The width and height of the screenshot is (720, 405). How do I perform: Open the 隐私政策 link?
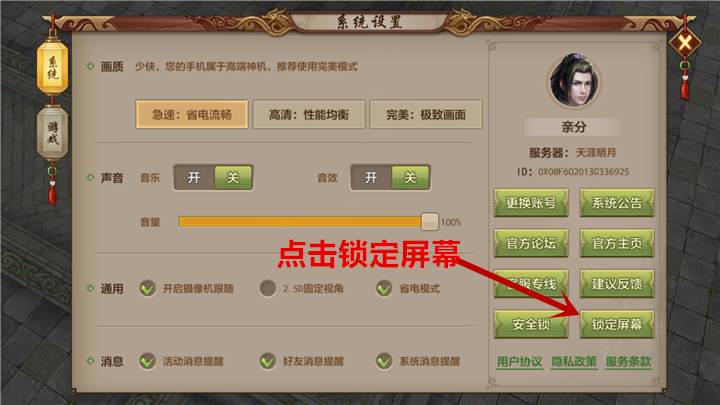click(x=574, y=362)
